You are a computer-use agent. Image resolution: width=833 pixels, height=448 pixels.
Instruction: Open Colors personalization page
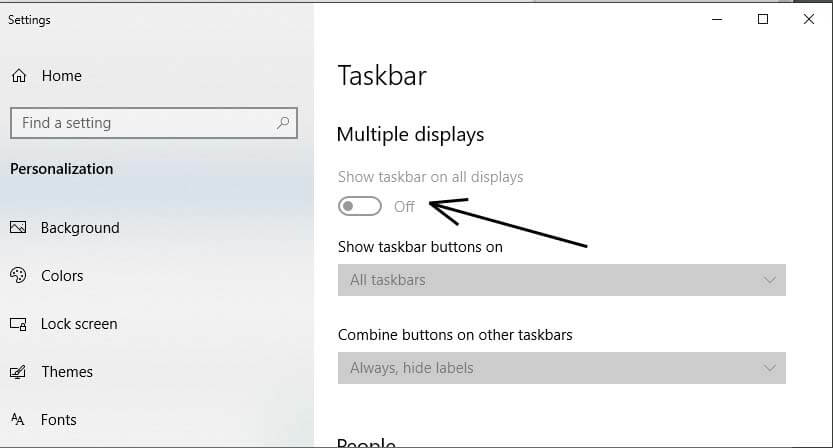62,276
